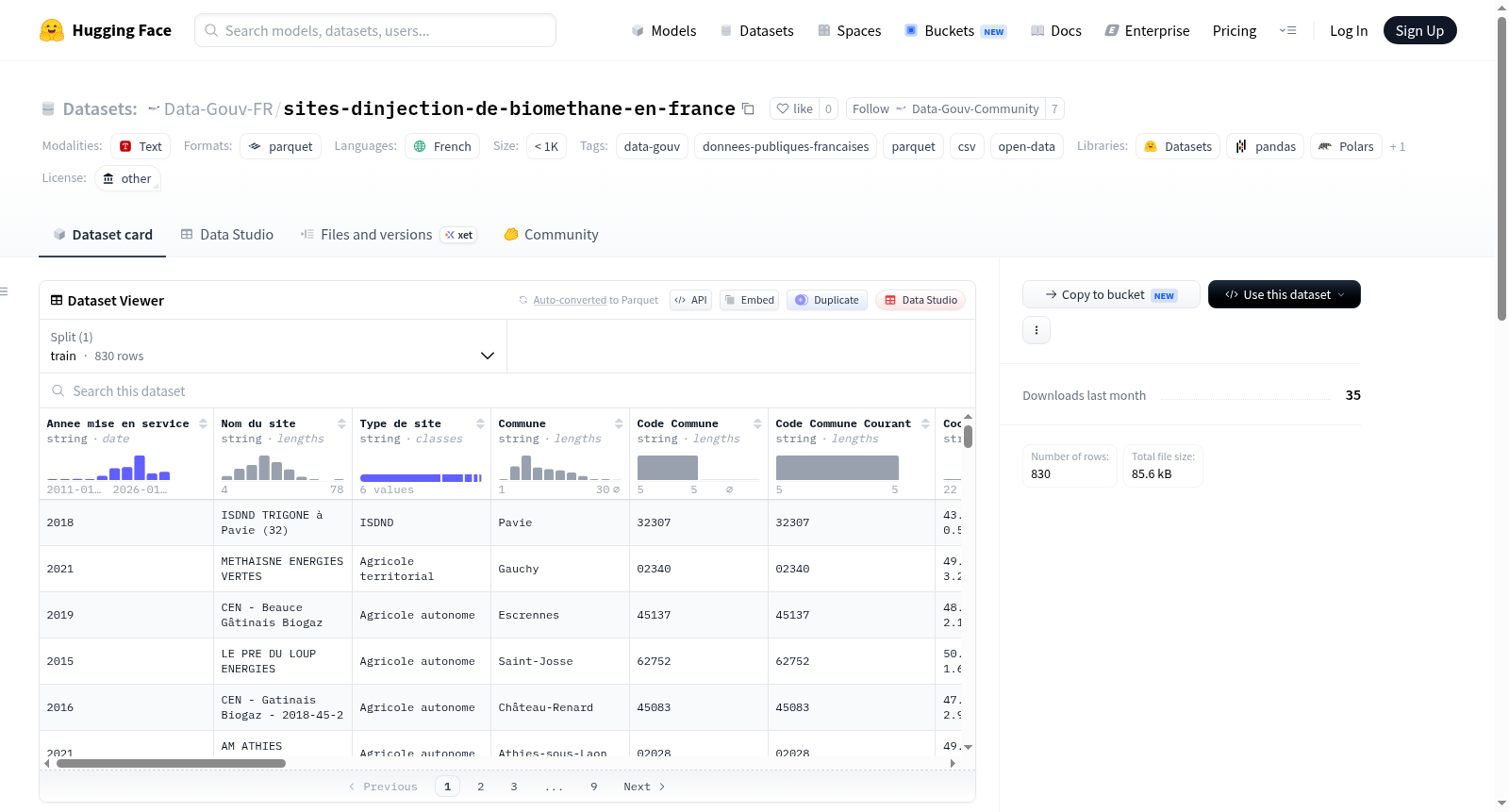The image size is (1509, 812).
Task: Open the Enterprise nav item
Action: pos(1147,30)
